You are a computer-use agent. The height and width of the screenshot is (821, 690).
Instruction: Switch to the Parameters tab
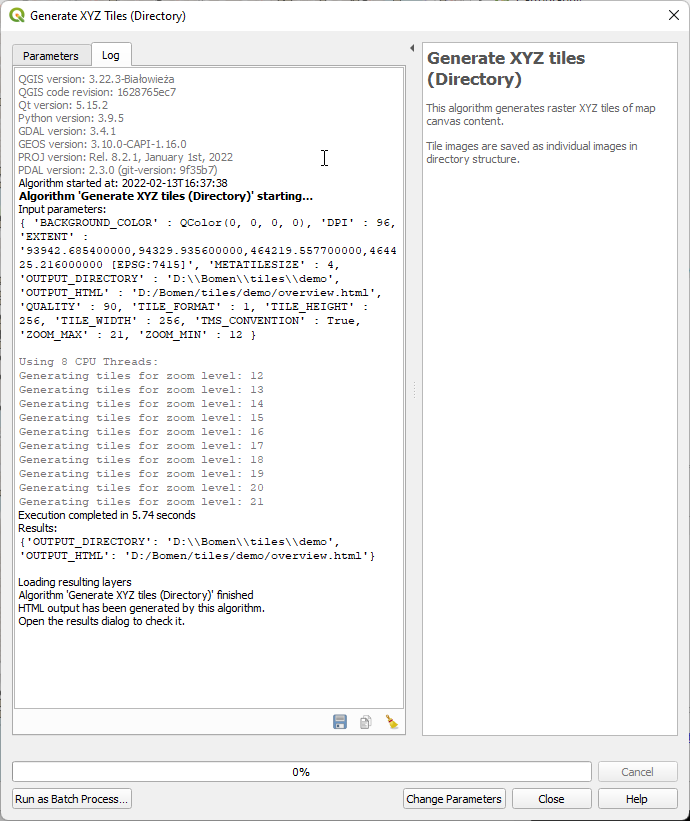click(x=51, y=56)
